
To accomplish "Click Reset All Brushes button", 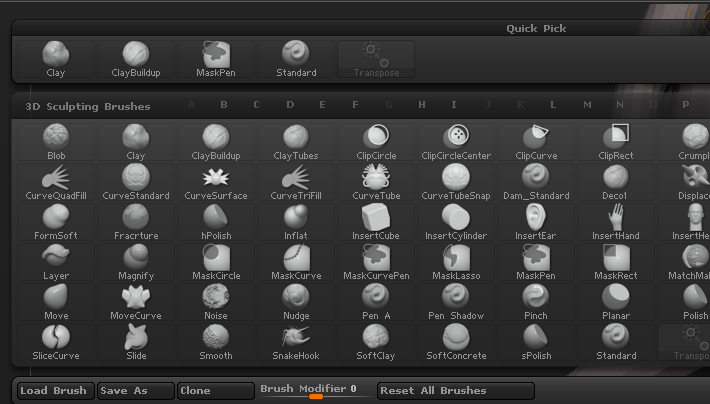I will pyautogui.click(x=456, y=391).
